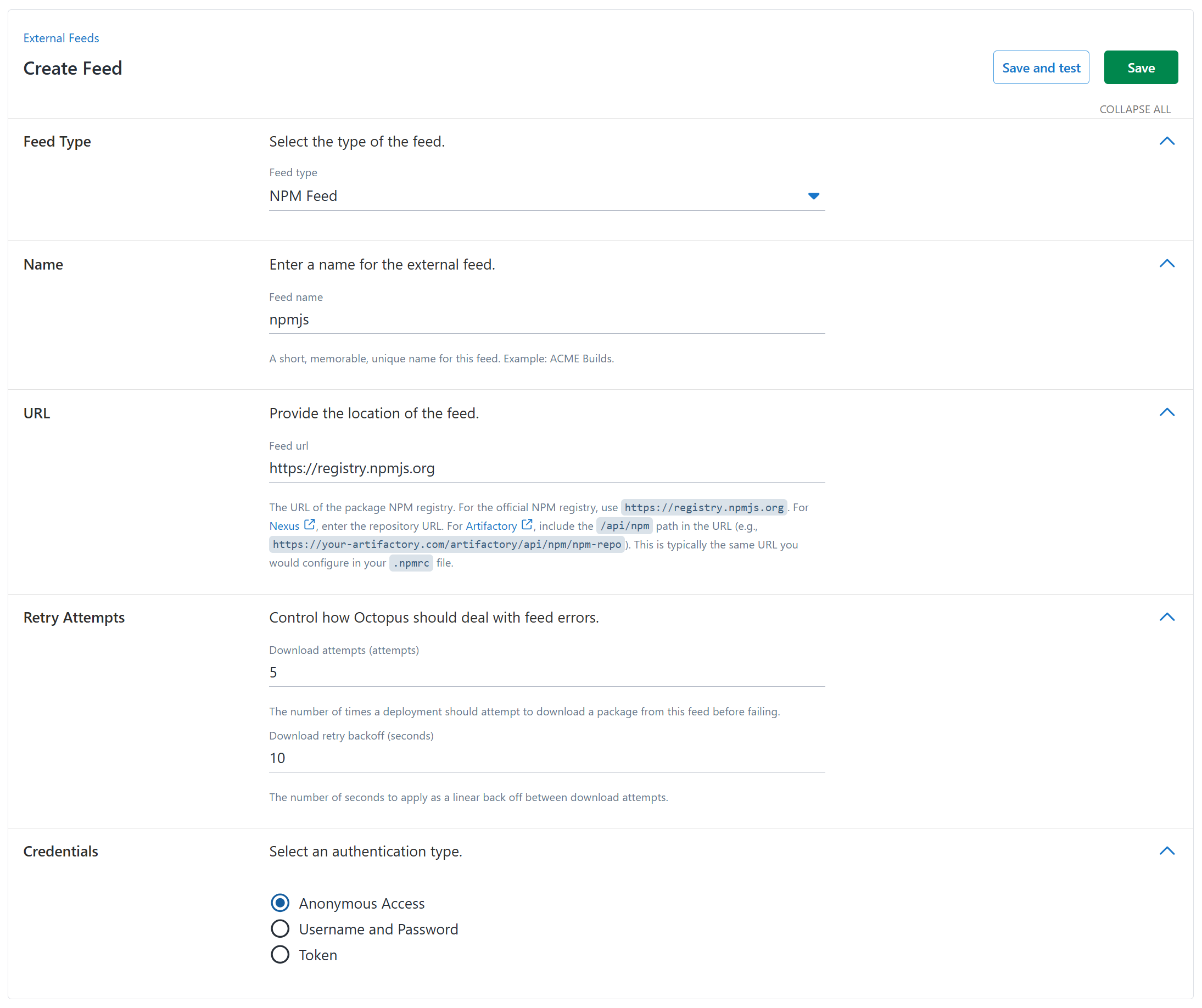Click the green Save button

pos(1140,67)
